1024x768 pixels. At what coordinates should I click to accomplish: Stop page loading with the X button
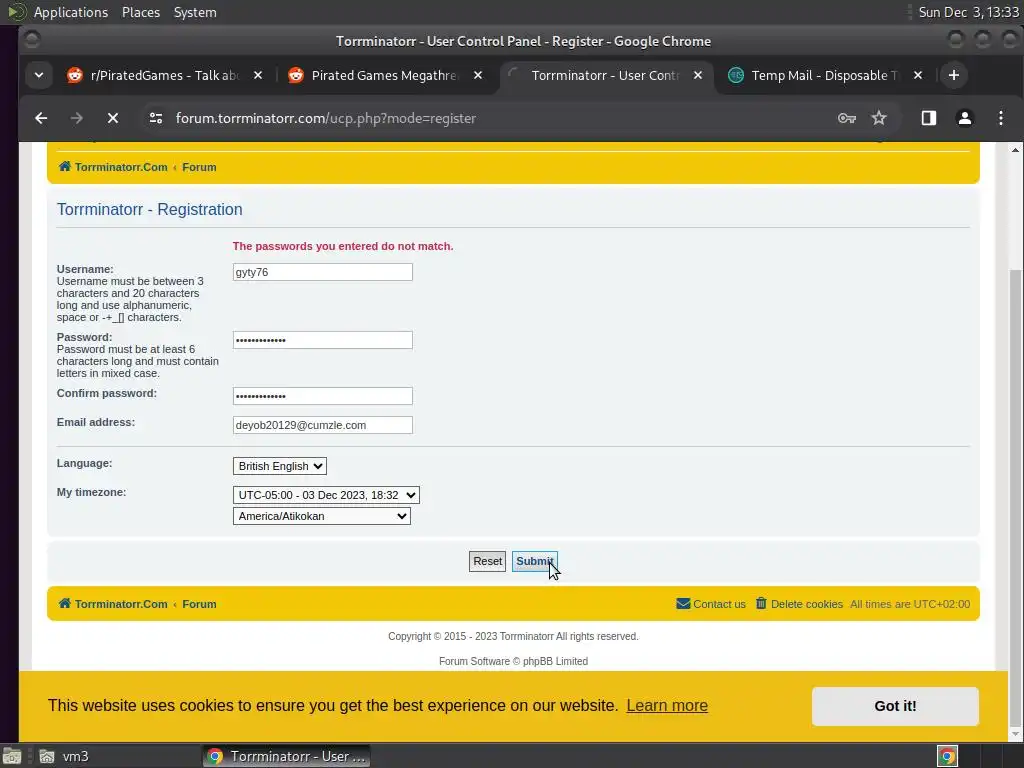click(112, 118)
